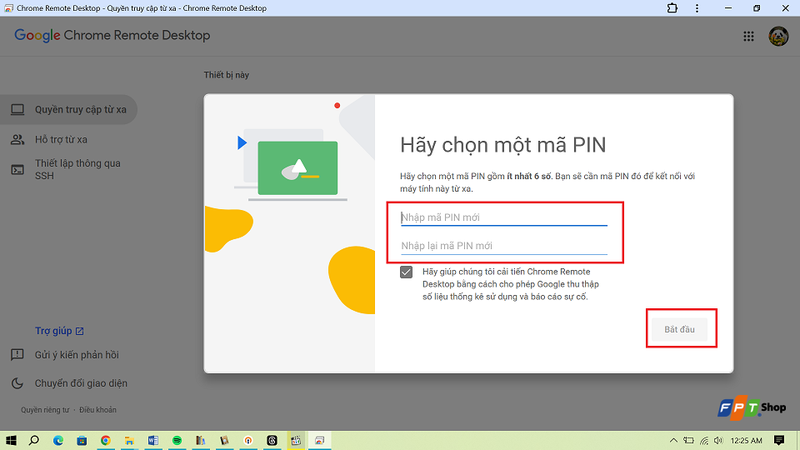Click the Google Chrome Remote Desktop logo
The width and height of the screenshot is (800, 450).
(112, 35)
